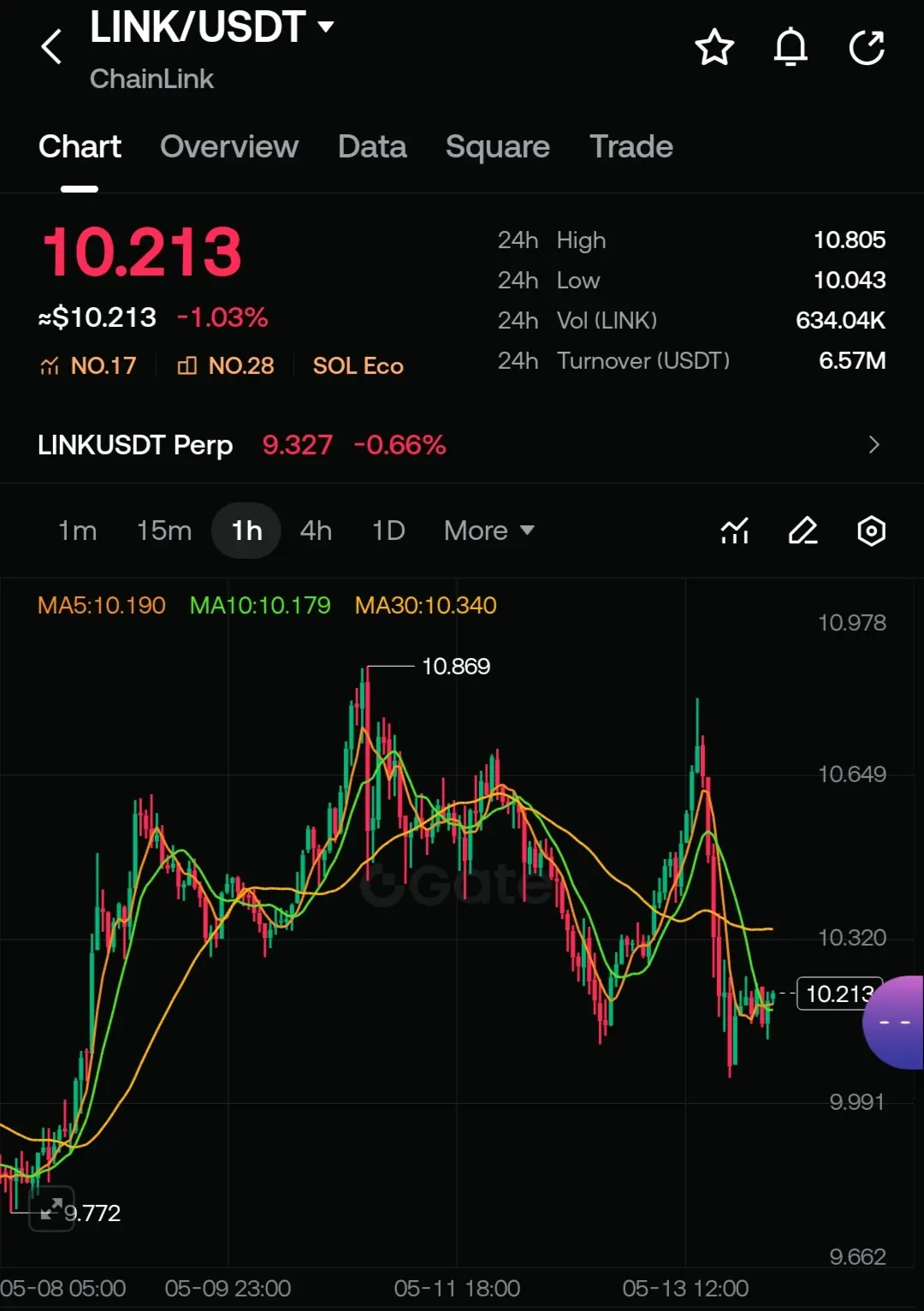
Task: Select the 4h timeframe
Action: 316,531
